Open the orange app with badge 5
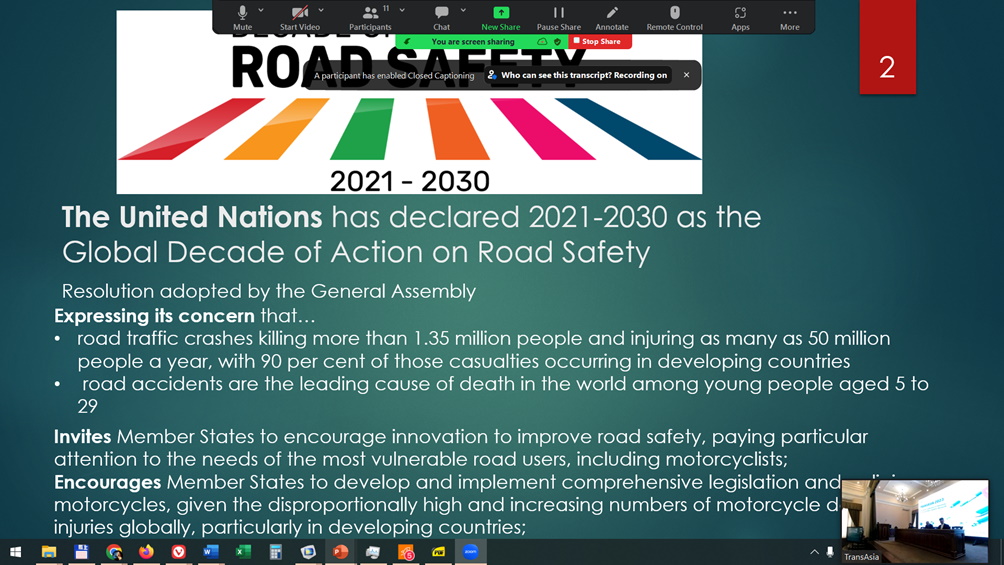The height and width of the screenshot is (565, 1004). [405, 552]
